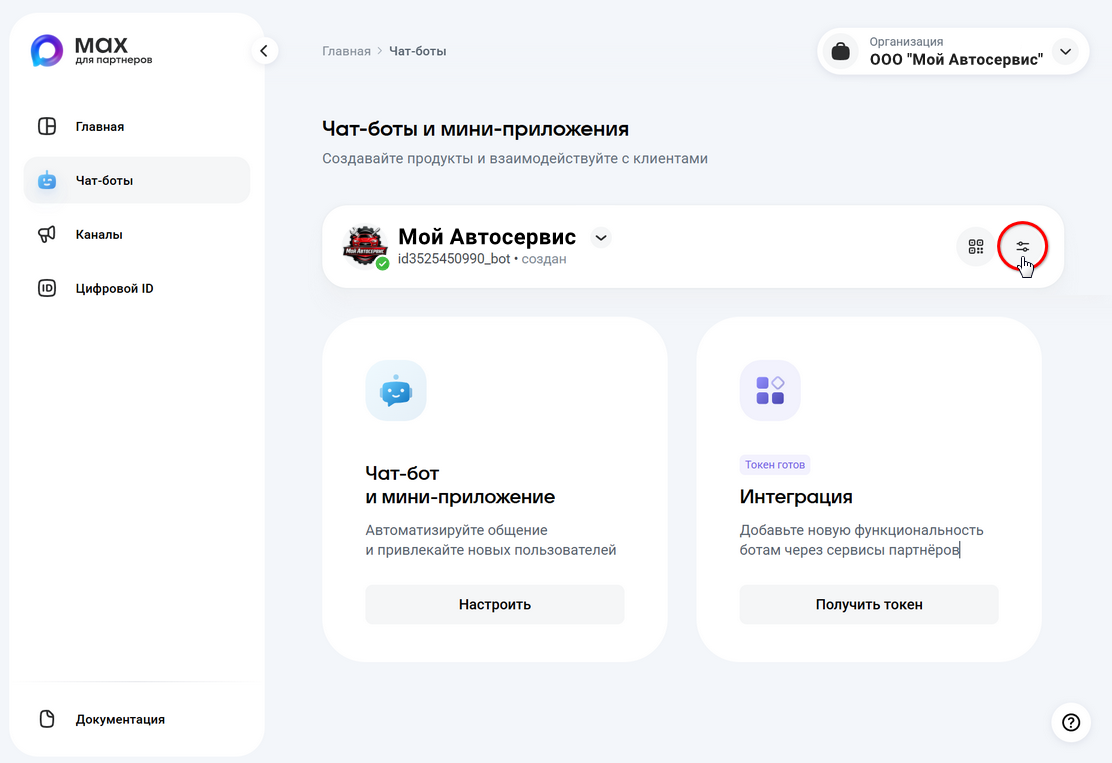1112x763 pixels.
Task: Open Главная via the dashboard icon
Action: (46, 126)
